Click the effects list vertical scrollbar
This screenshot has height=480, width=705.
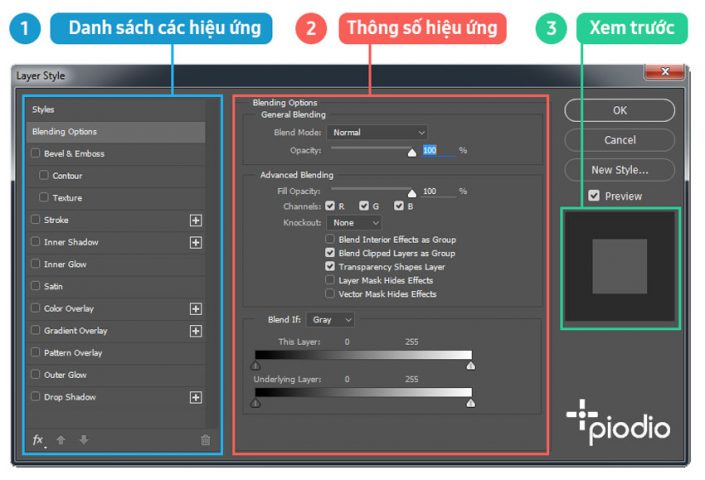[x=211, y=264]
